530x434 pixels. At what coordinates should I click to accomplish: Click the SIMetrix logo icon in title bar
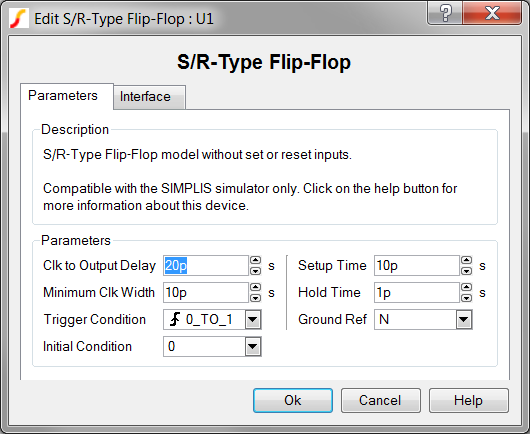click(18, 19)
